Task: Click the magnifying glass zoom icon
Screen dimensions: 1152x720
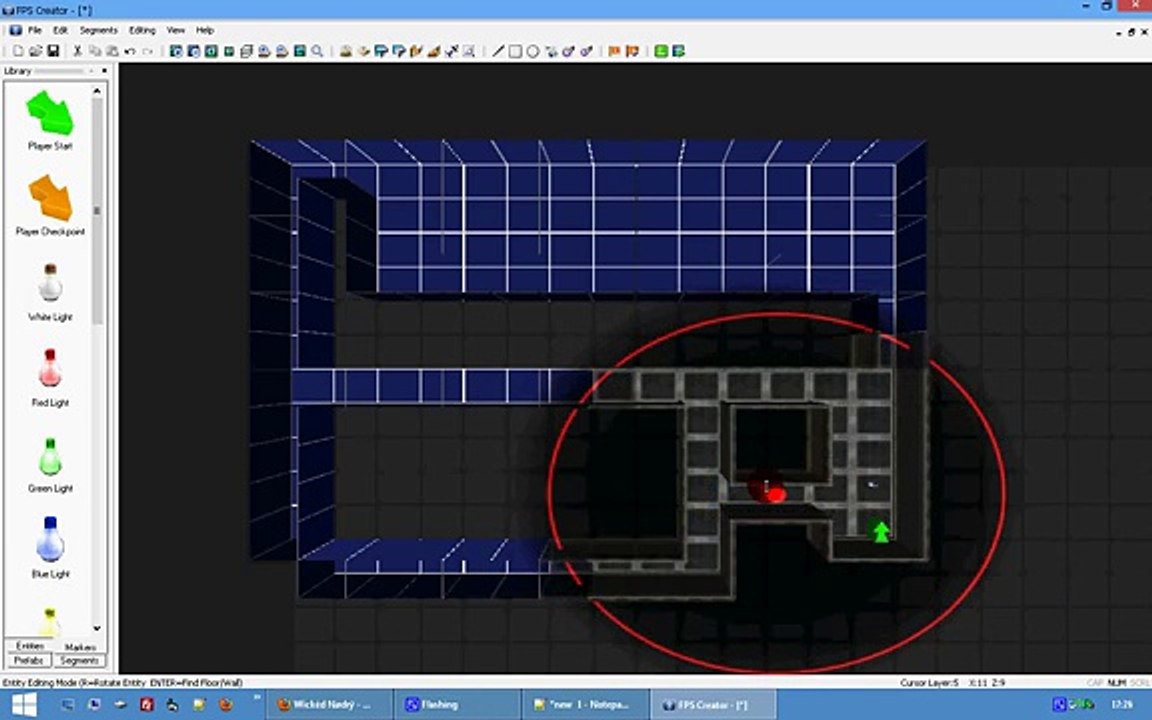Action: click(317, 51)
